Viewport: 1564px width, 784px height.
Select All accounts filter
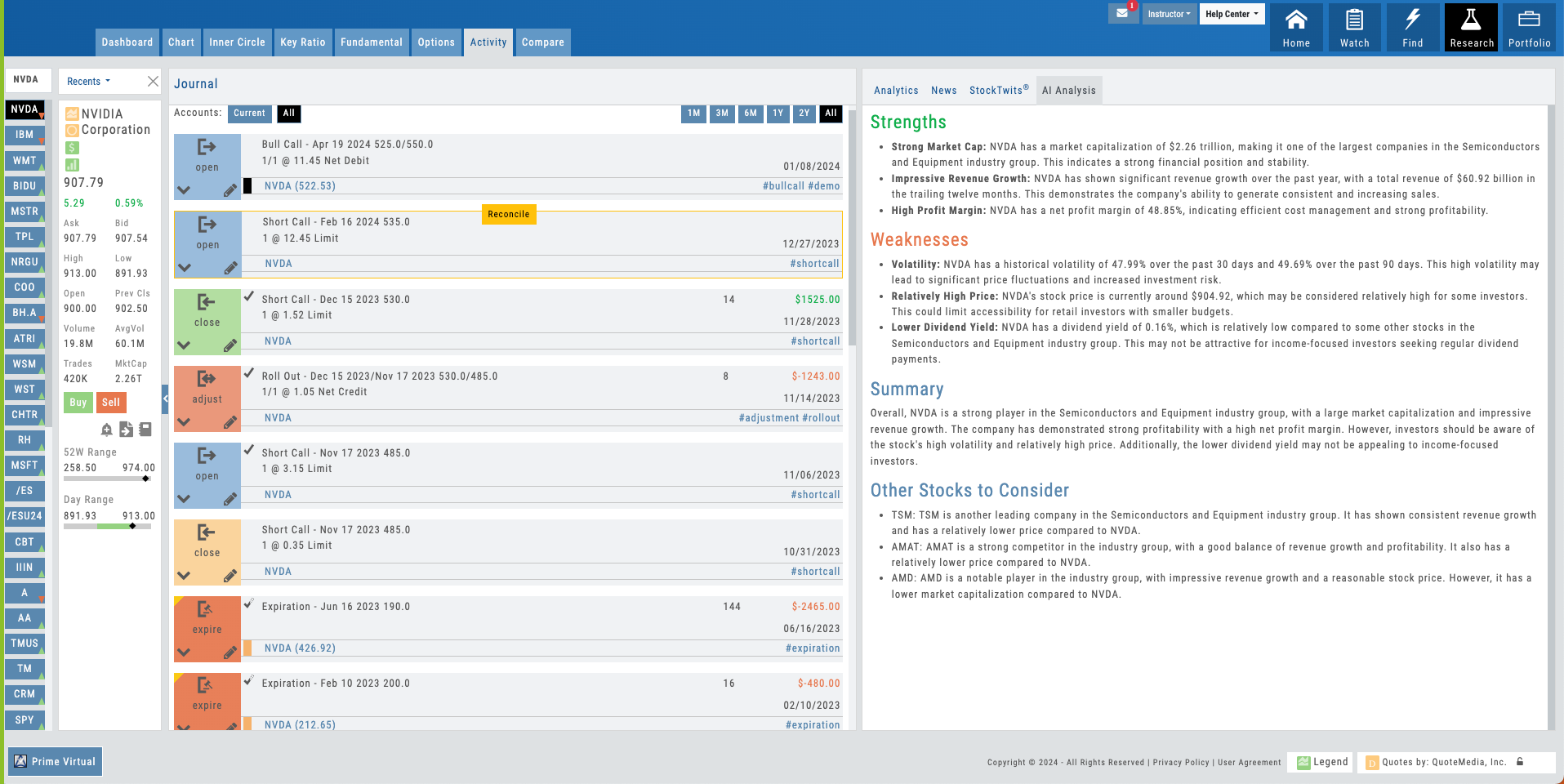(289, 114)
